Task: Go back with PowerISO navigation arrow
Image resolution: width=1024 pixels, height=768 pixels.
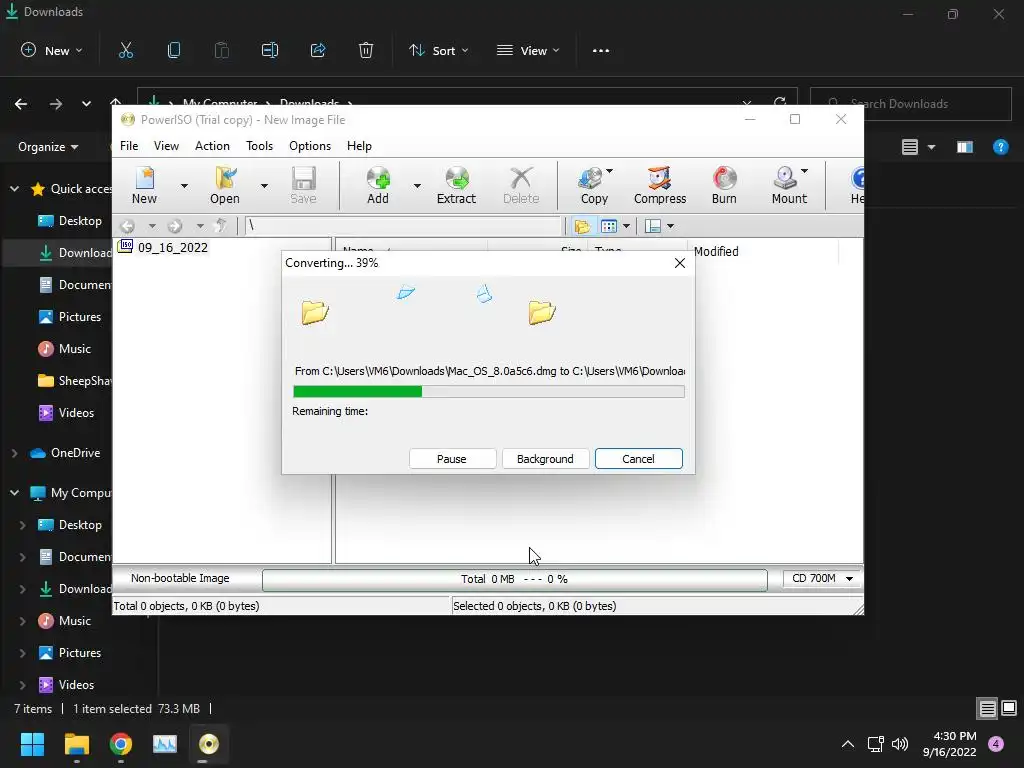Action: click(127, 226)
